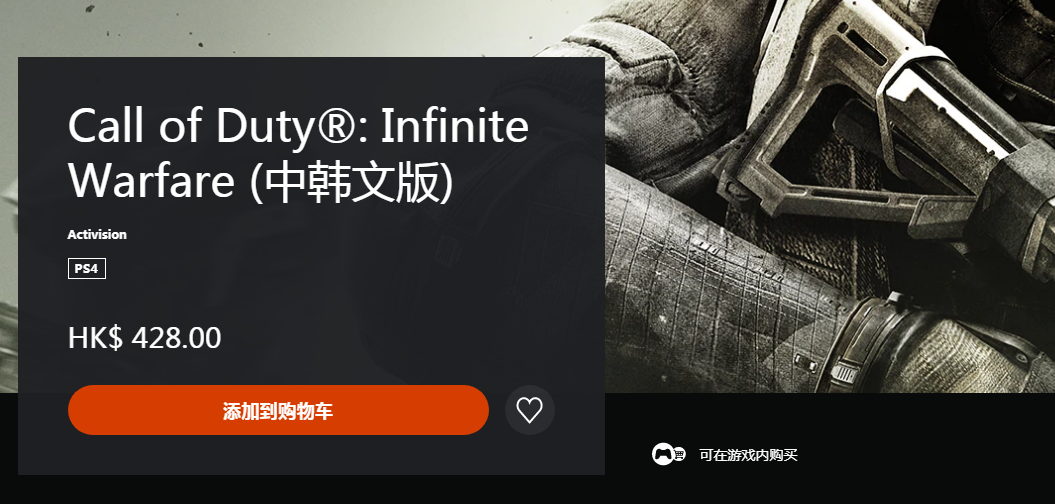Click the shopping cart badge beside controller
The width and height of the screenshot is (1055, 504).
(679, 455)
